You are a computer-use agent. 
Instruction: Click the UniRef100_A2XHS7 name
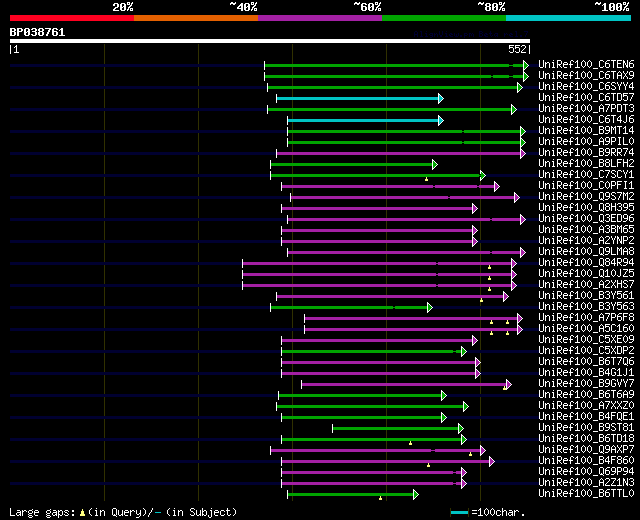click(586, 285)
